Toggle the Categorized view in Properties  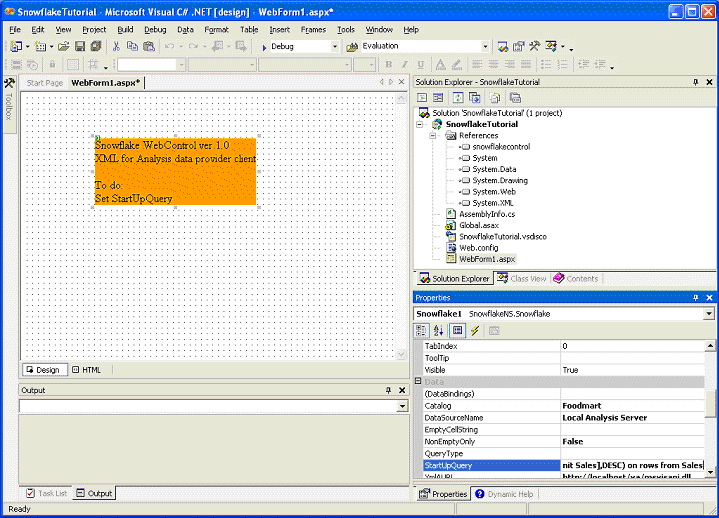(420, 330)
